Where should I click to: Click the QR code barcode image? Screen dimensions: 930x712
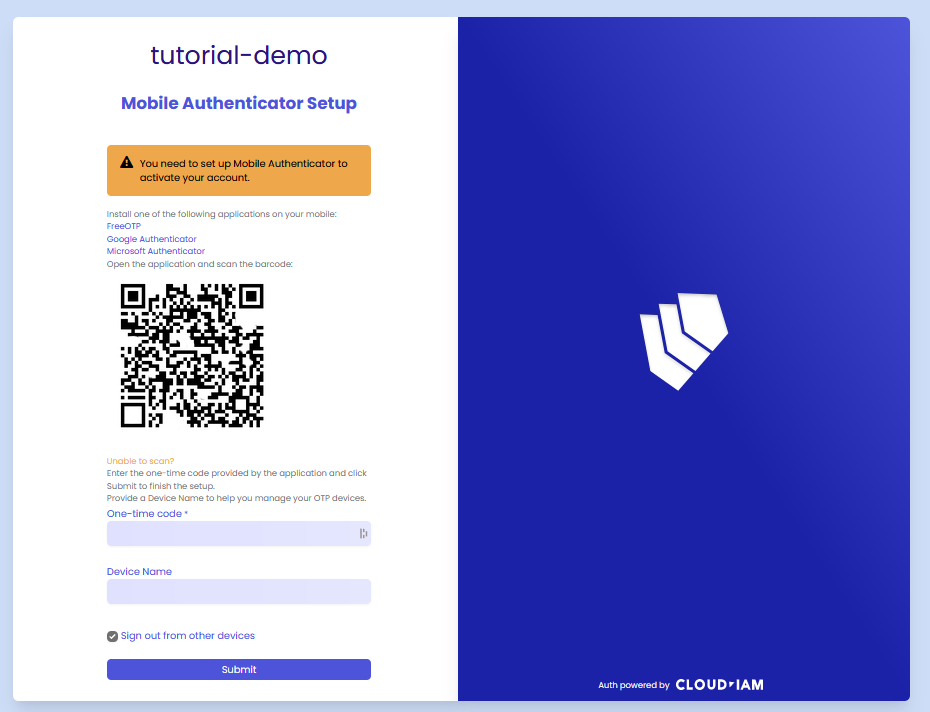click(x=192, y=355)
